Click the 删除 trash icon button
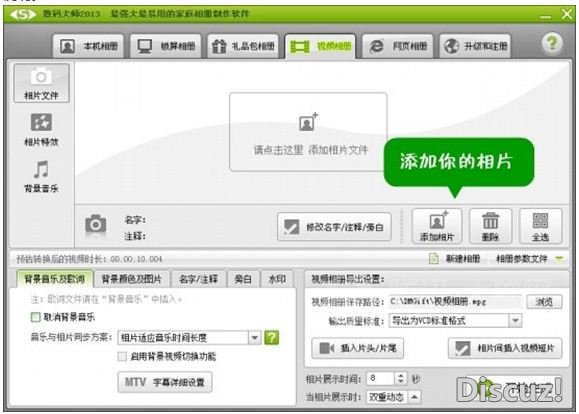579x414 pixels. click(490, 226)
